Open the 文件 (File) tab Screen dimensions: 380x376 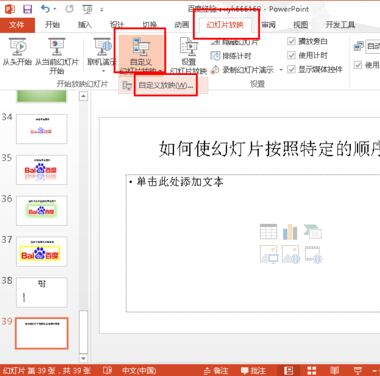pos(17,25)
